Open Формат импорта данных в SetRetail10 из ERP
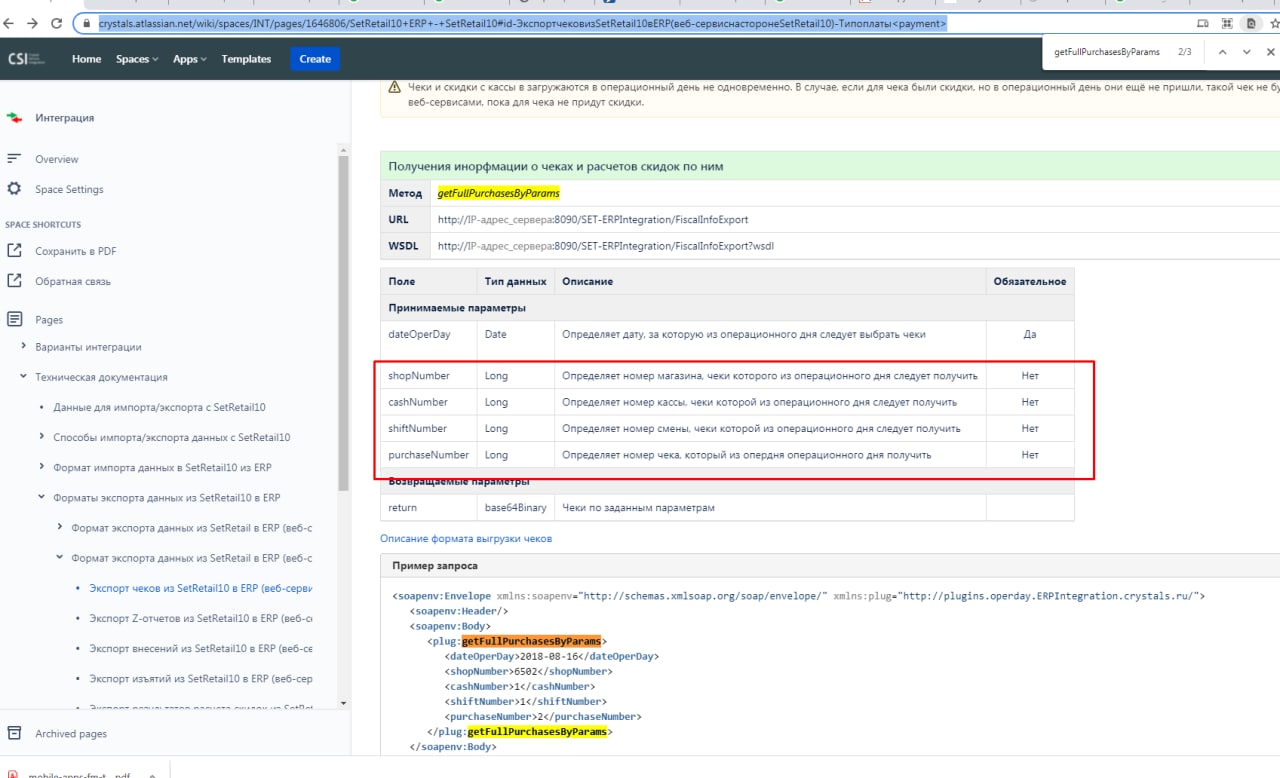The image size is (1280, 778). click(162, 467)
